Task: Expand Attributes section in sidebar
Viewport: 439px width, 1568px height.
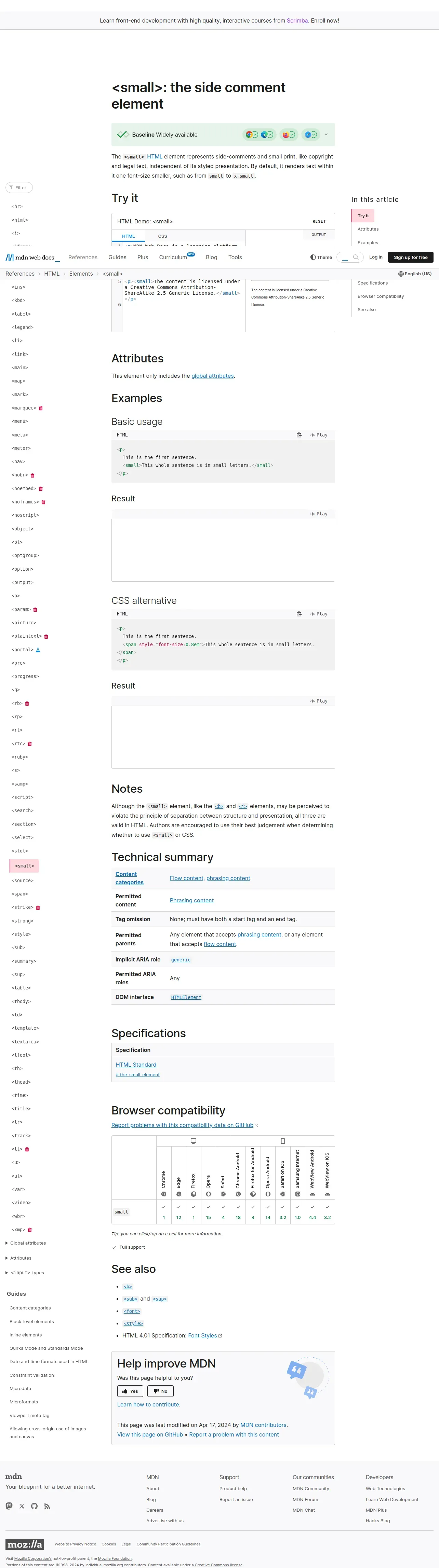Action: pos(18,1258)
